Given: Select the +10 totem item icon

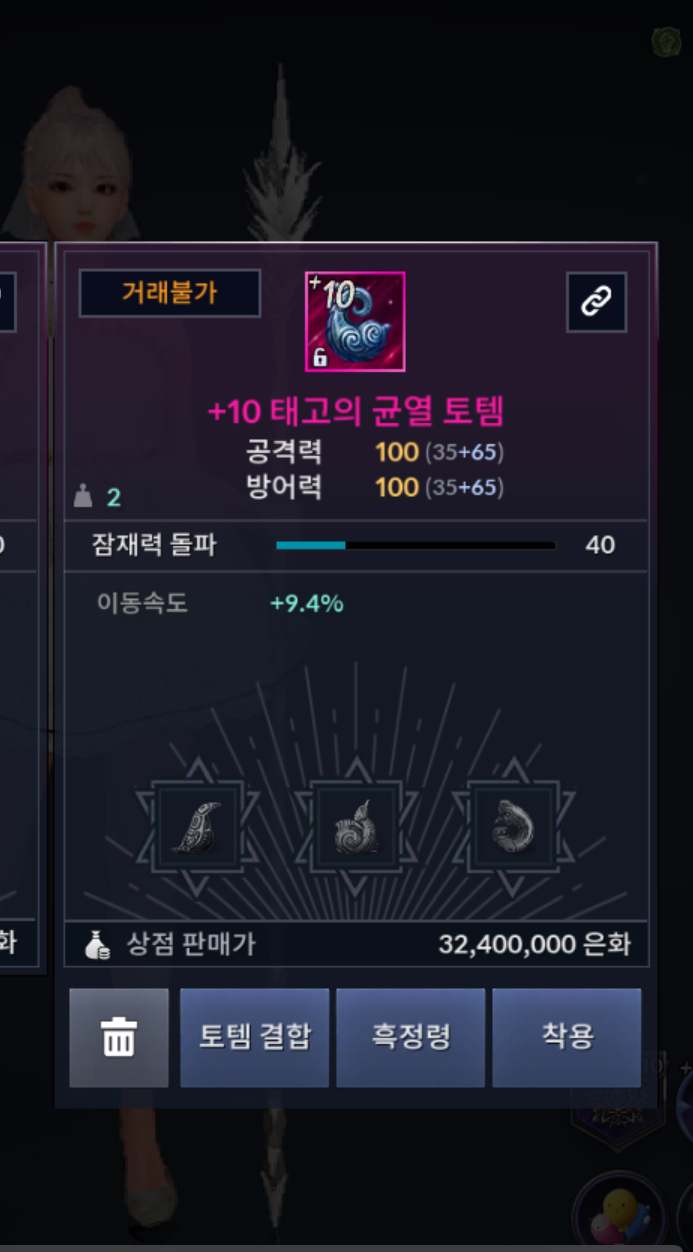Looking at the screenshot, I should point(355,321).
